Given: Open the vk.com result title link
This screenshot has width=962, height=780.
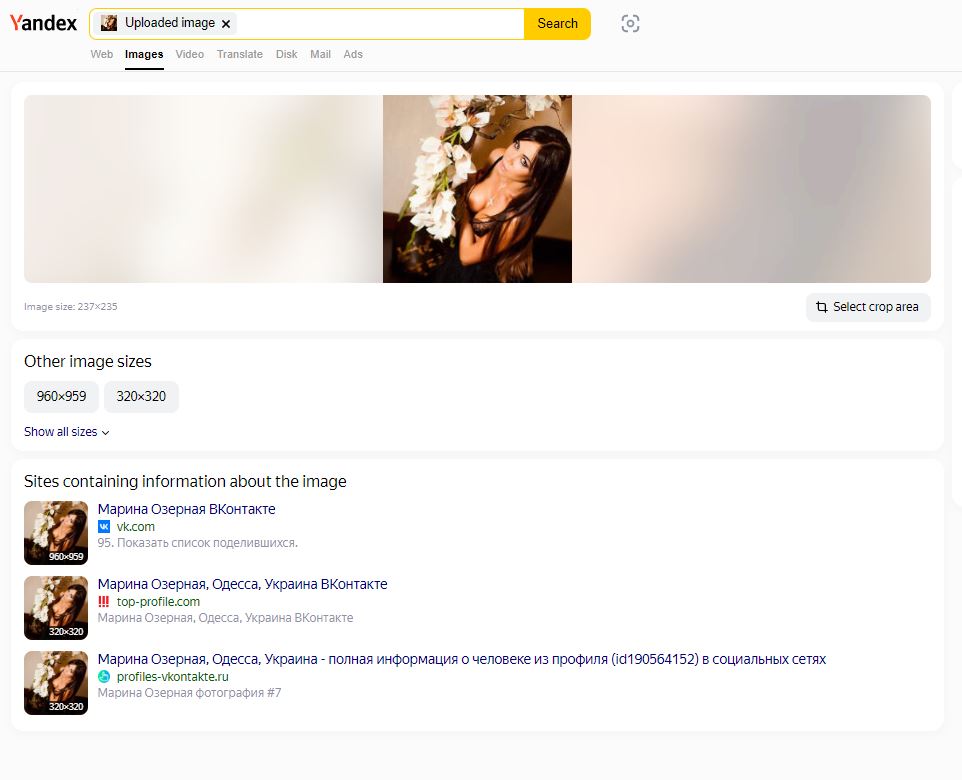Looking at the screenshot, I should point(187,509).
